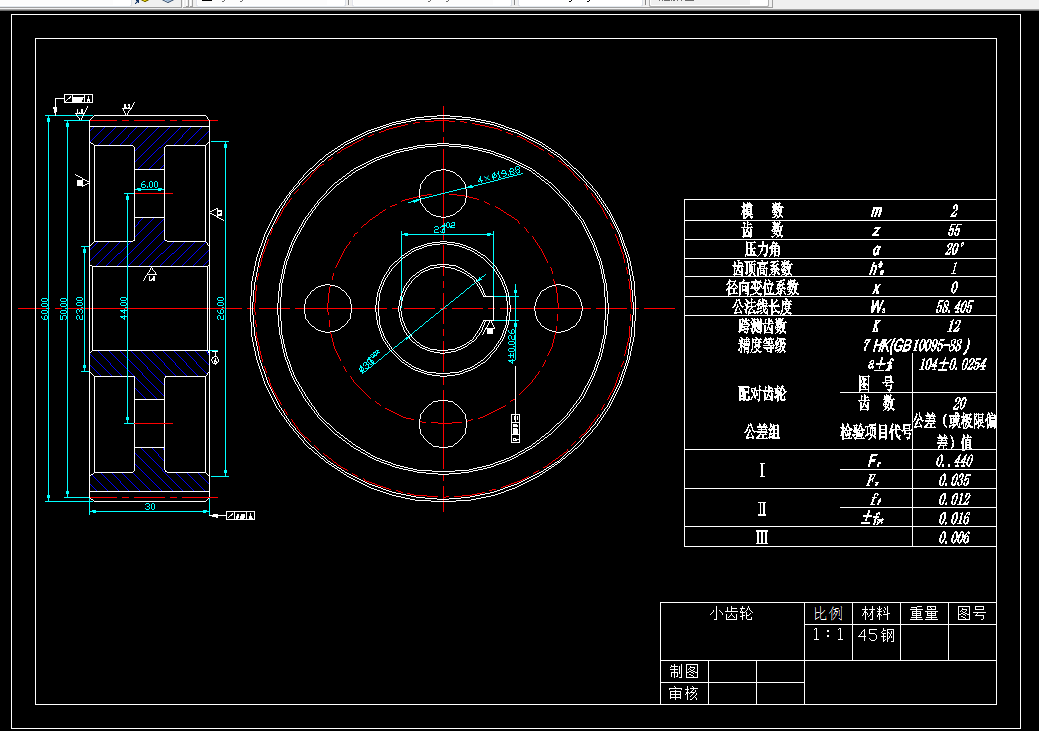Select the tolerance group Ⅲ cell
Image resolution: width=1039 pixels, height=731 pixels.
762,537
